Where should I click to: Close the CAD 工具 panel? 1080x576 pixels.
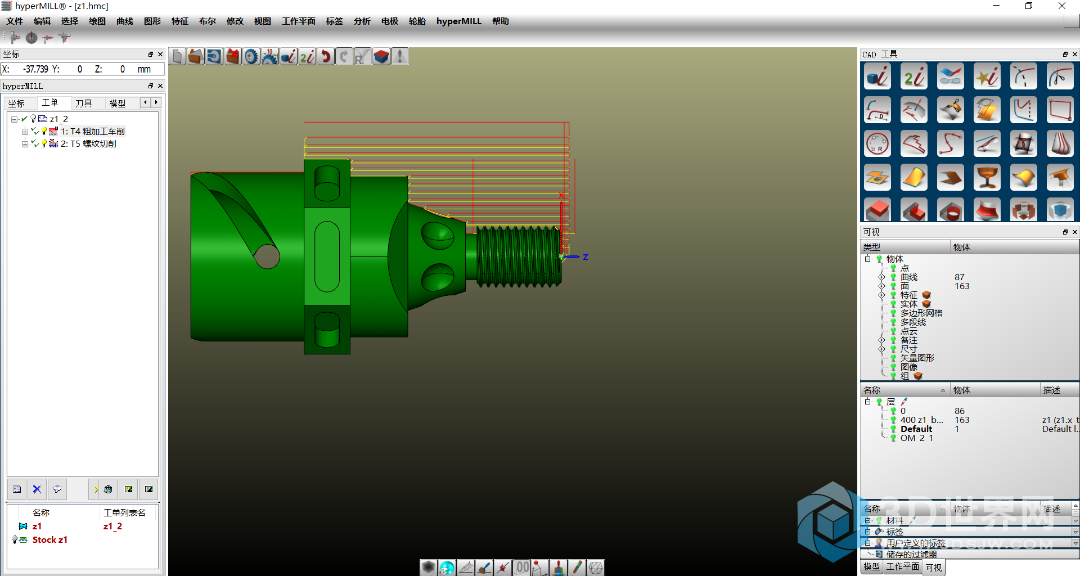pos(1074,54)
